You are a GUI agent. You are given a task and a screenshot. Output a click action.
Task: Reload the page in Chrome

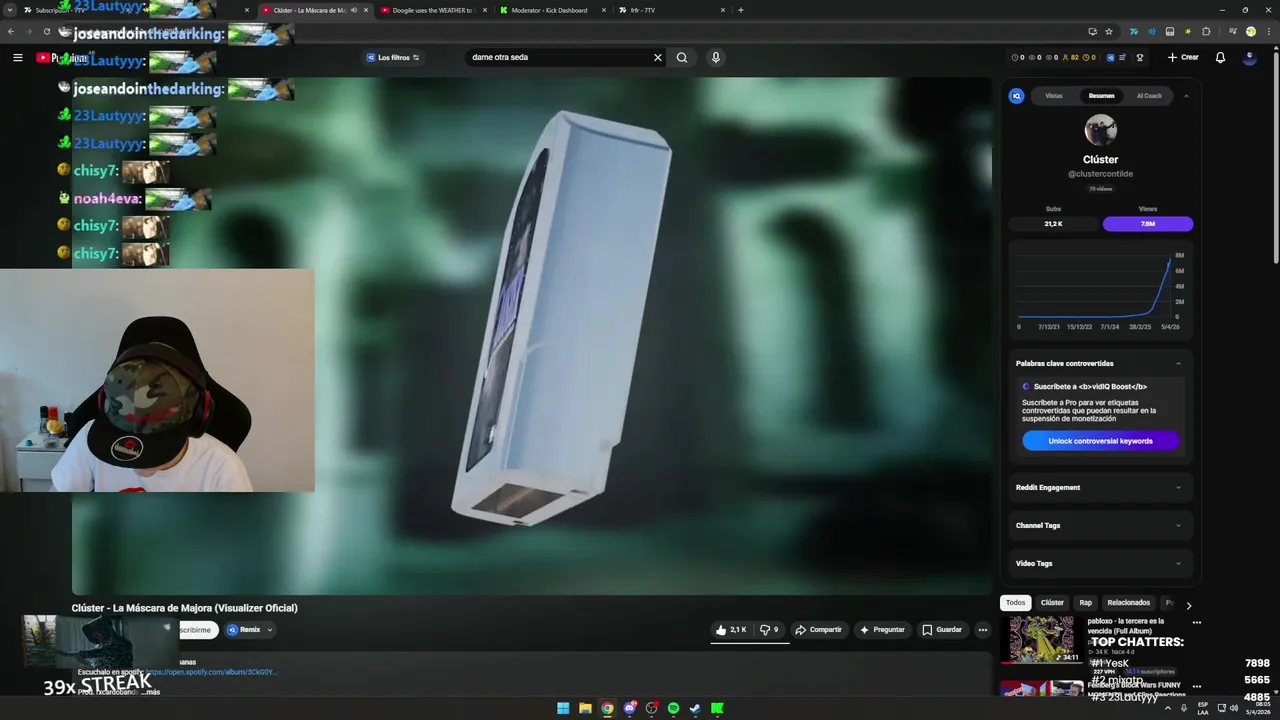(x=46, y=32)
